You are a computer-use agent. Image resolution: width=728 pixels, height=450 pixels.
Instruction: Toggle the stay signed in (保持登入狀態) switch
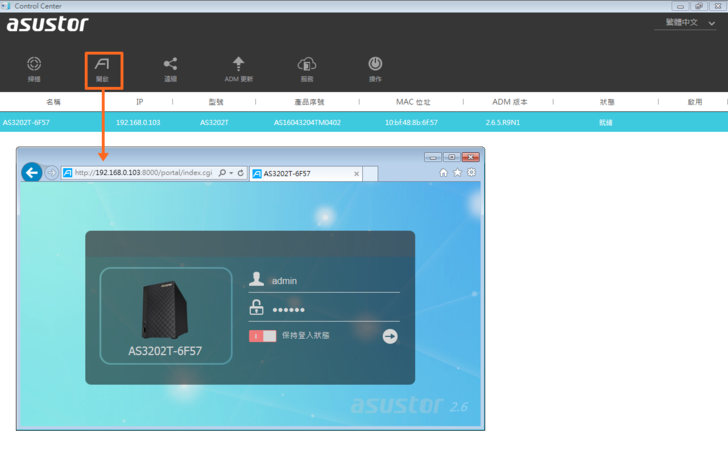tap(263, 336)
